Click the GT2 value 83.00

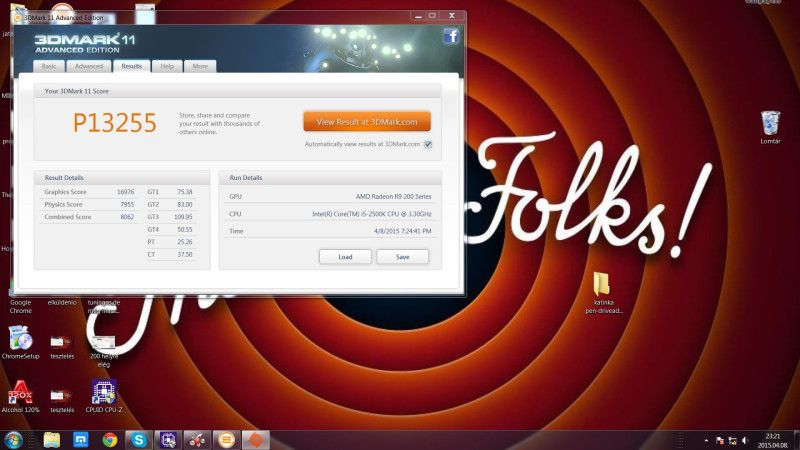coord(185,204)
